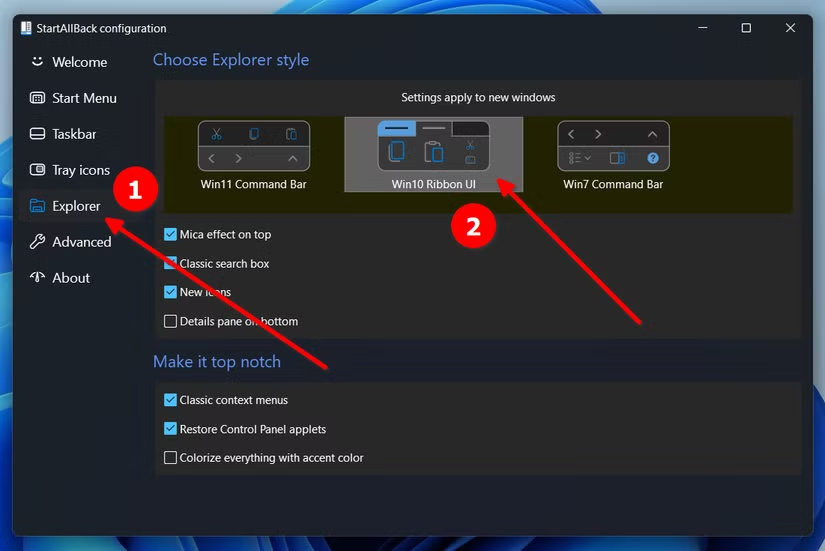Uncheck Restore Control Panel applets
The width and height of the screenshot is (825, 551).
pyautogui.click(x=170, y=429)
